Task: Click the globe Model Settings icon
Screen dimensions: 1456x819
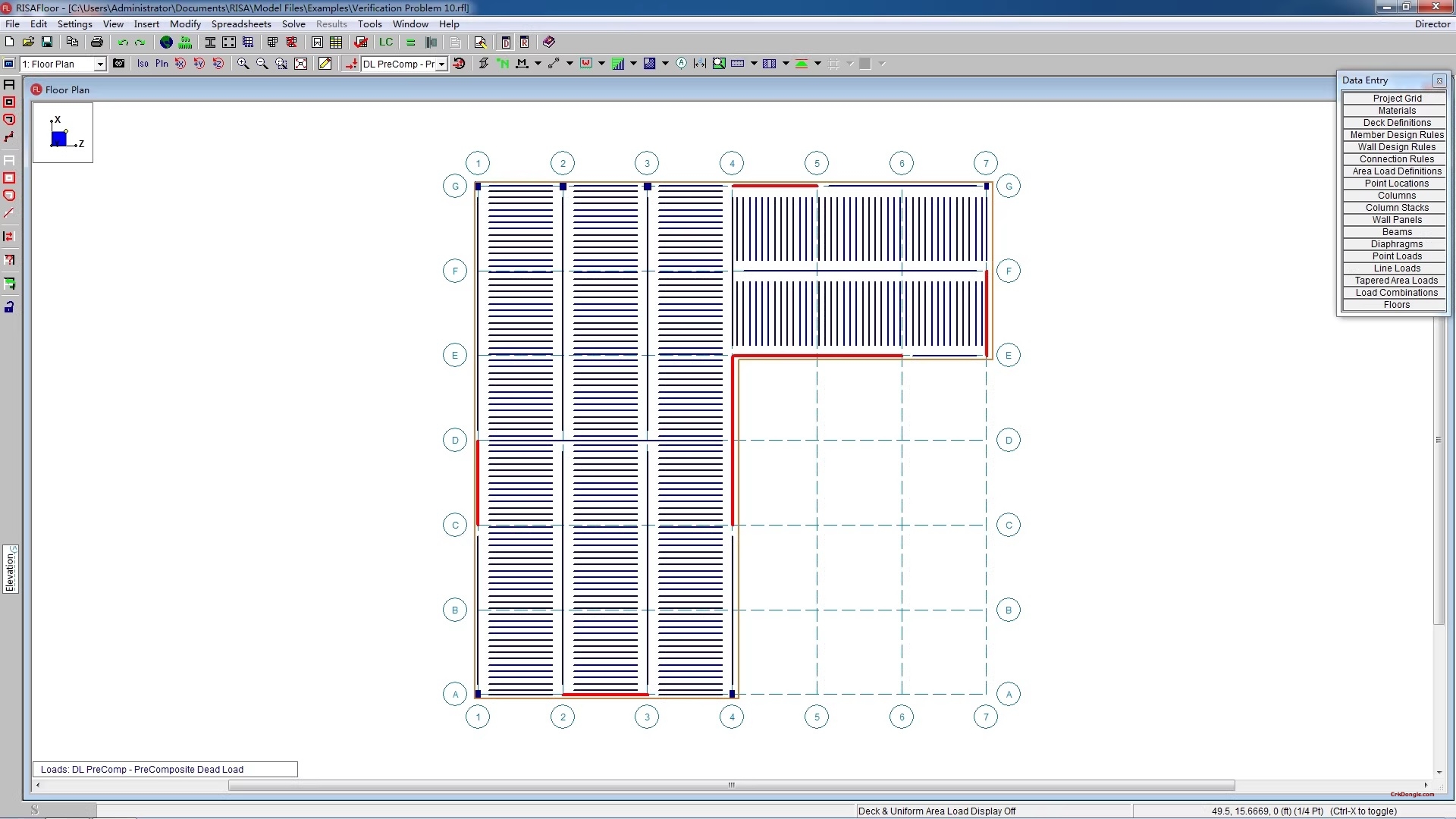Action: 166,42
